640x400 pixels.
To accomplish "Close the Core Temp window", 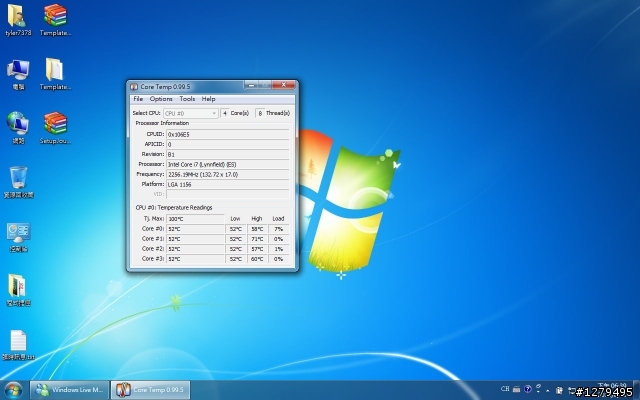I will pos(283,85).
